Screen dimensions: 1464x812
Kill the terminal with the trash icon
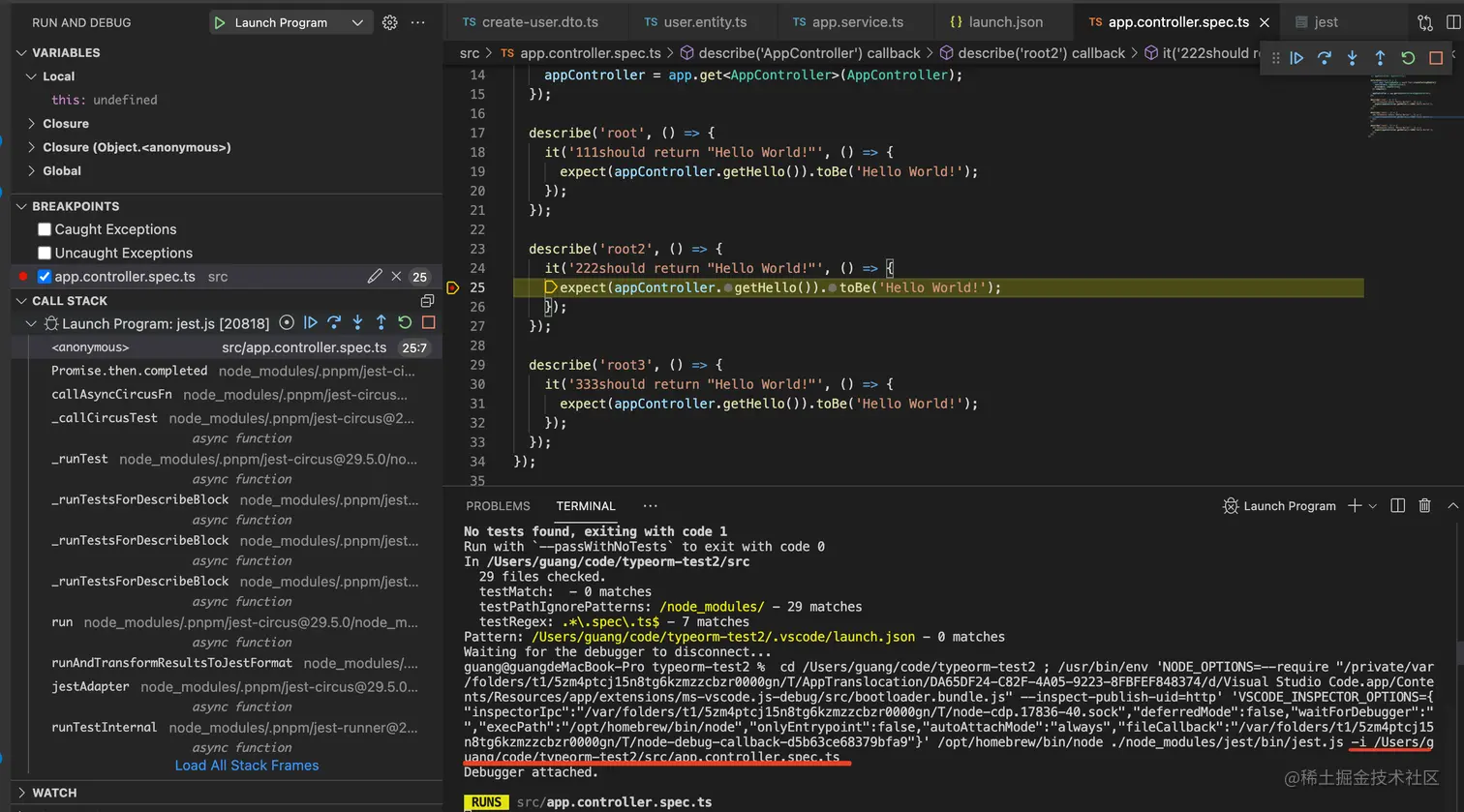click(1424, 506)
